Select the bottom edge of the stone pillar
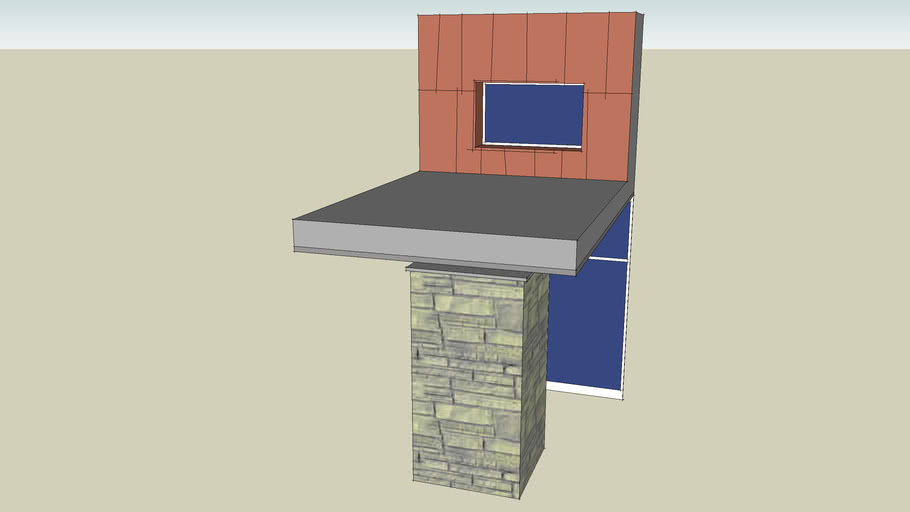 [x=468, y=490]
